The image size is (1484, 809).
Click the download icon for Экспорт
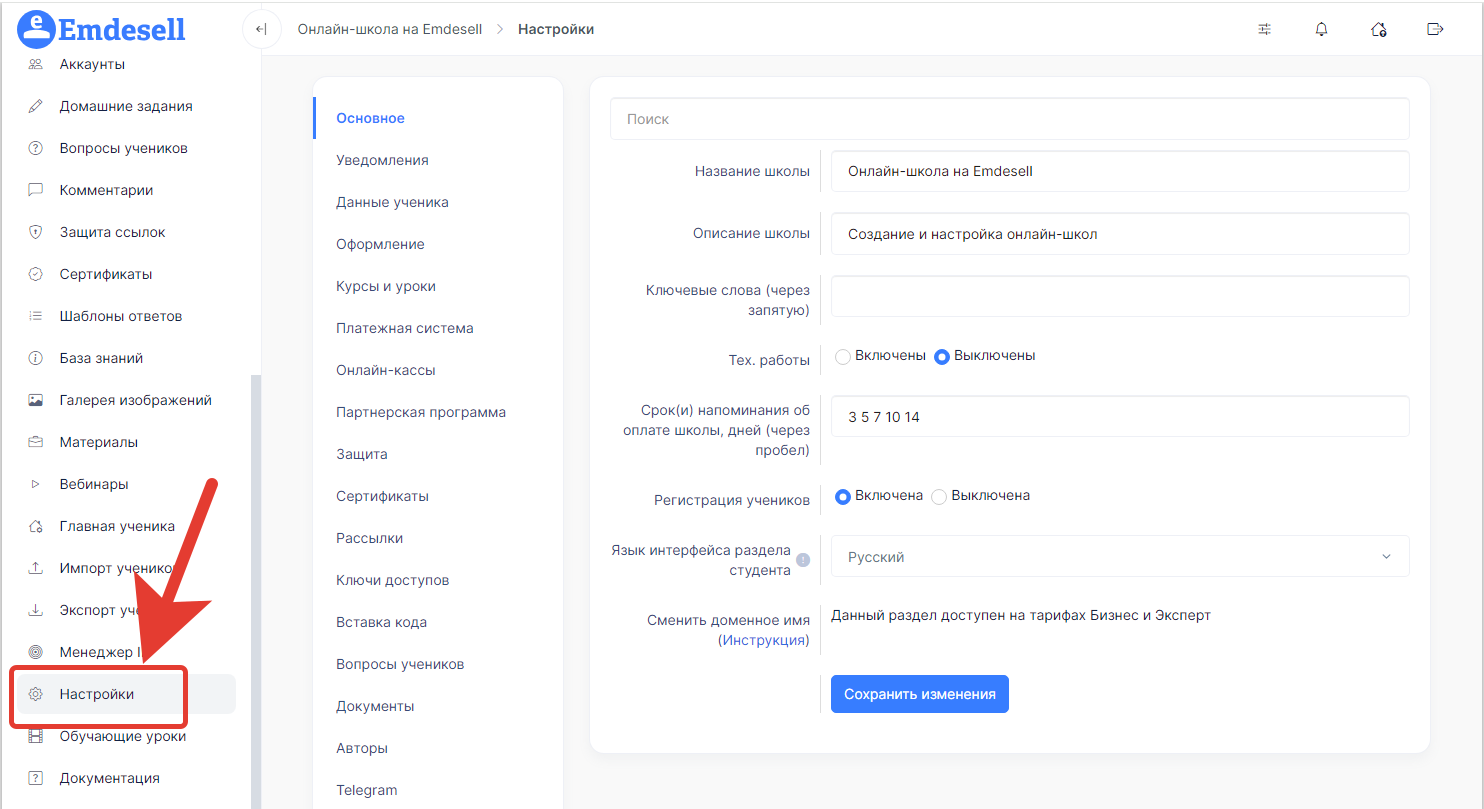click(36, 610)
